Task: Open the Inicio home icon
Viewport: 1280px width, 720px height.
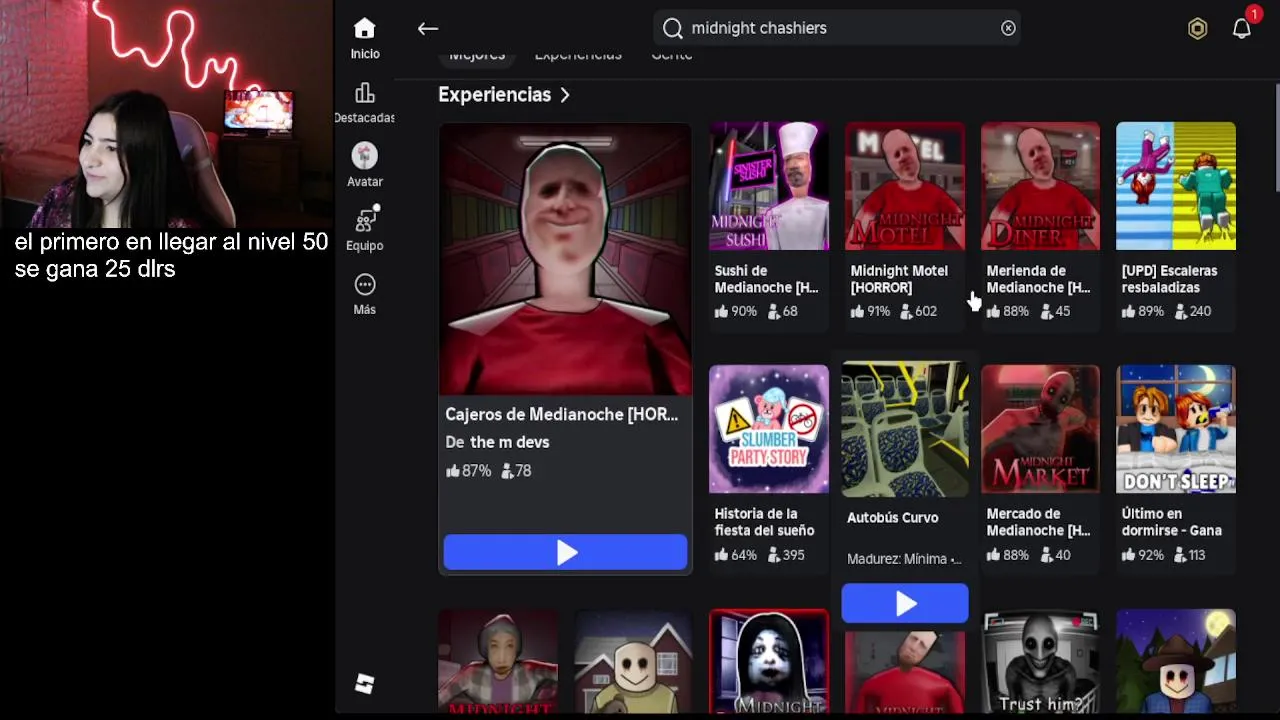Action: [x=364, y=29]
